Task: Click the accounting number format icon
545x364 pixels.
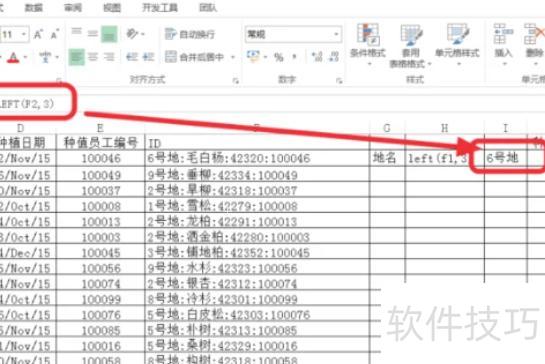Action: pos(253,57)
